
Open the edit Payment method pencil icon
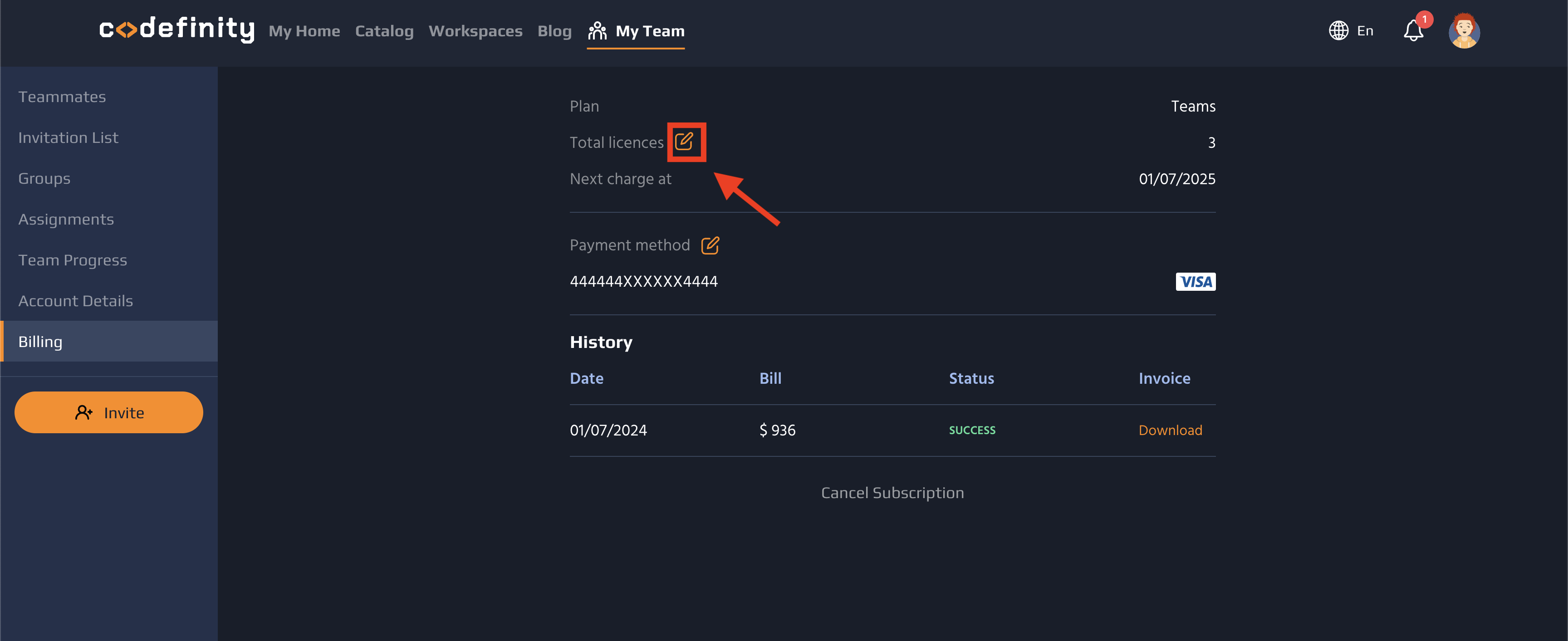710,245
